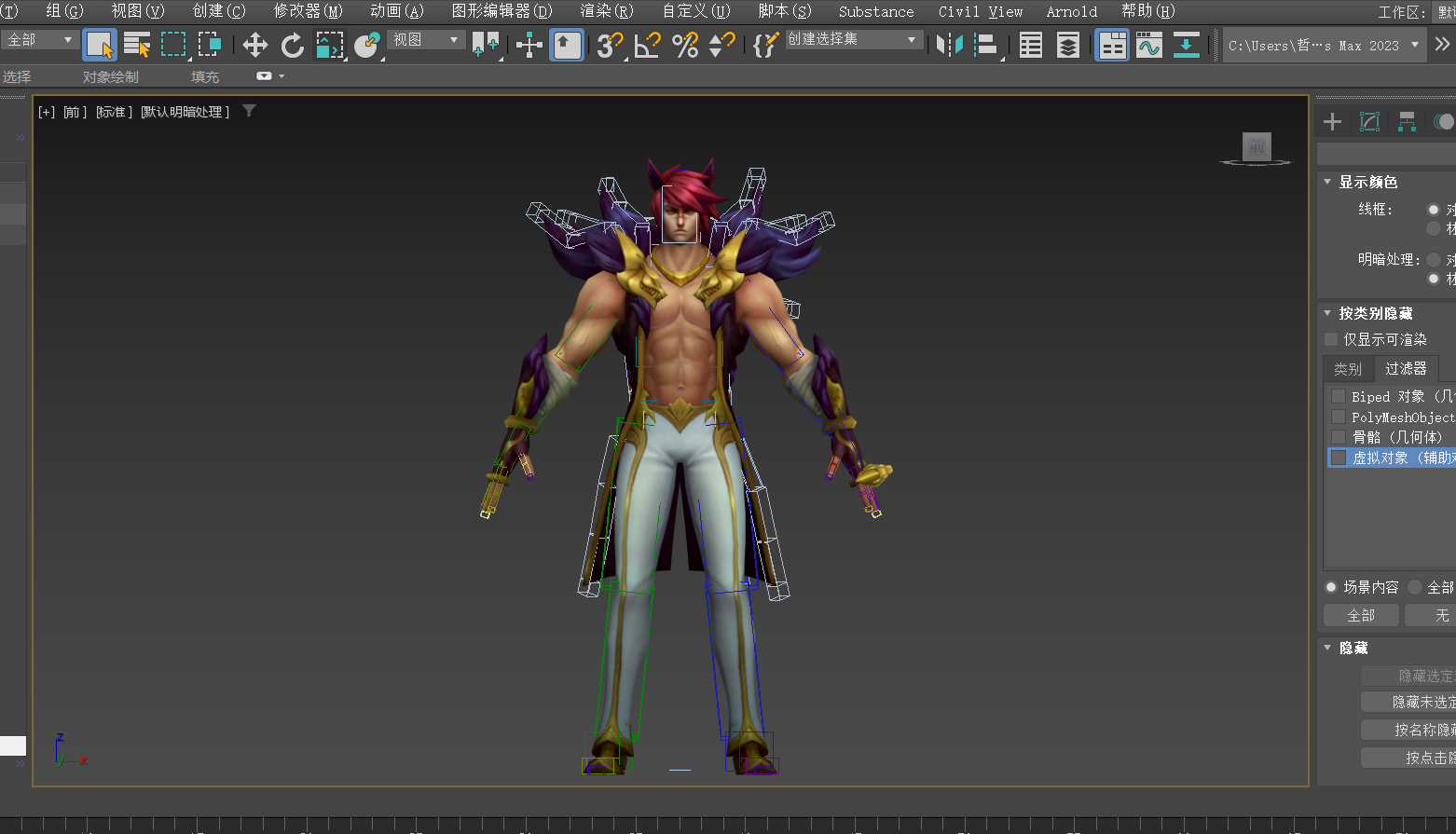Collapse the 显示颜色 rollout
Image resolution: width=1456 pixels, height=834 pixels.
(x=1327, y=182)
